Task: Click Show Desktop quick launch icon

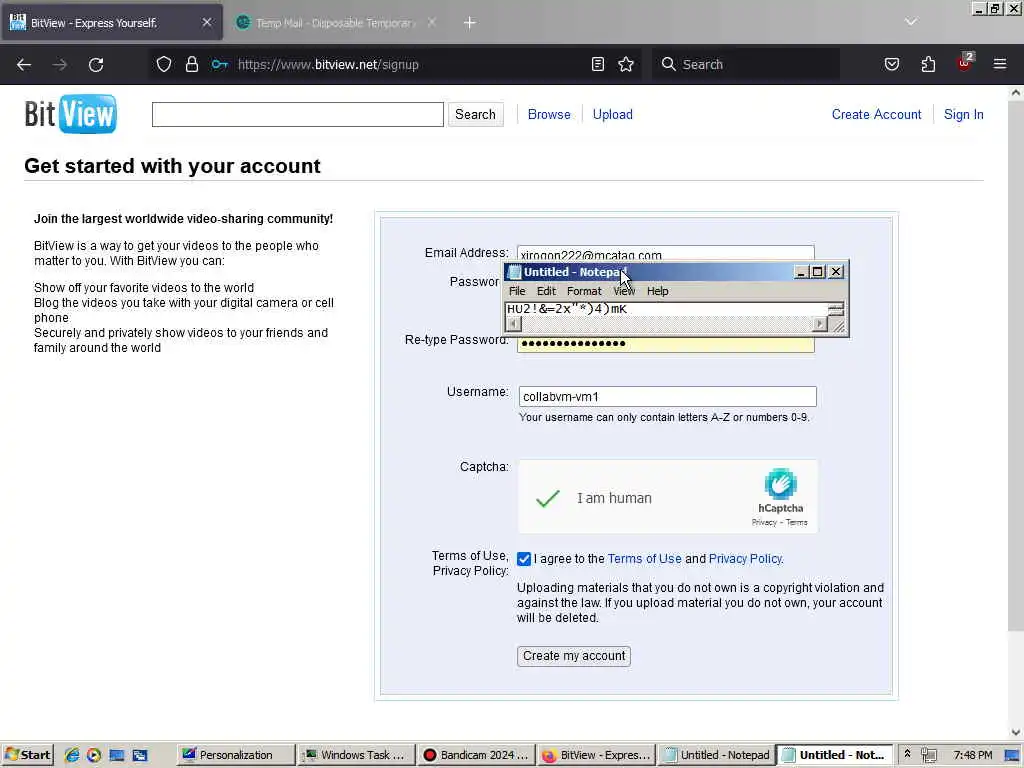Action: click(117, 755)
